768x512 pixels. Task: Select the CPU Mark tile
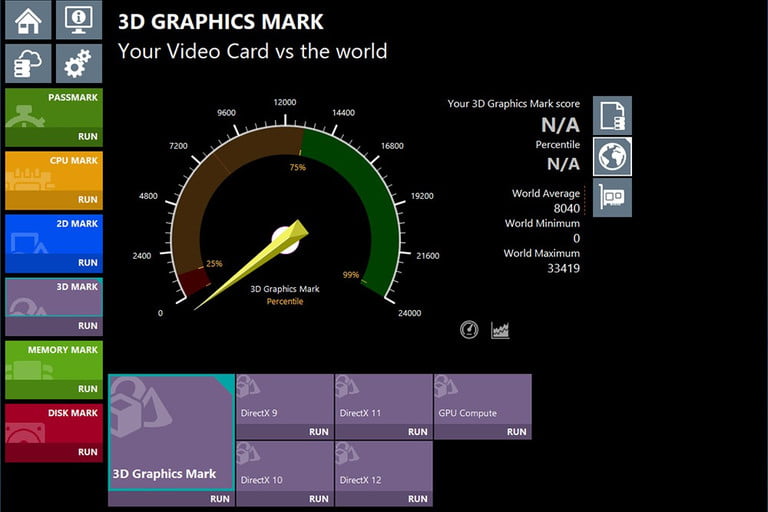pos(54,171)
